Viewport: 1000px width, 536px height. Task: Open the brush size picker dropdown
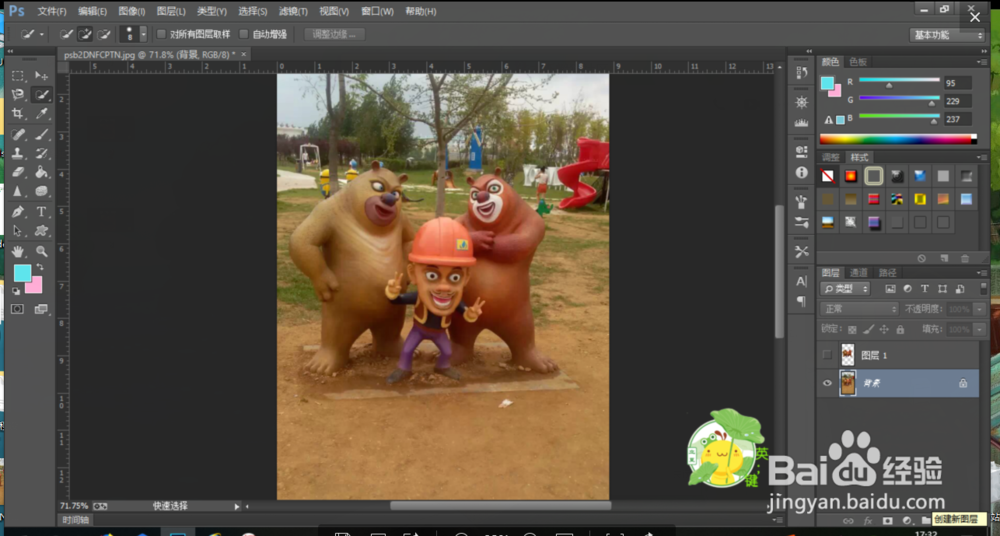(x=143, y=34)
